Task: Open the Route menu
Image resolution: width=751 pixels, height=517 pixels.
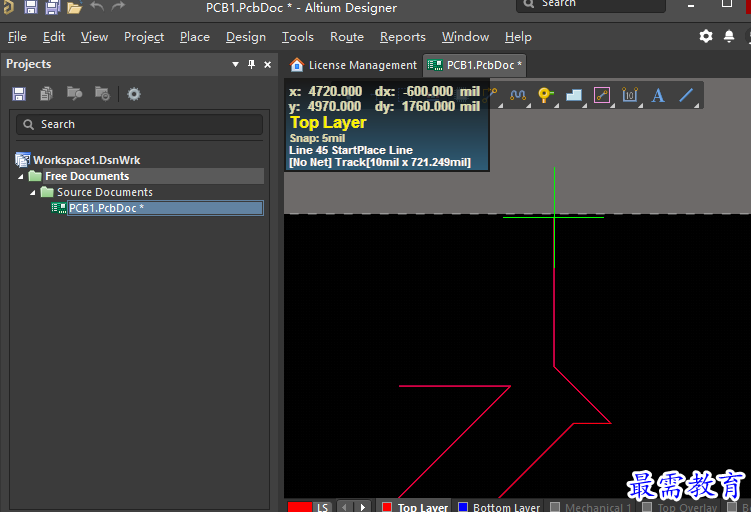Action: point(347,37)
